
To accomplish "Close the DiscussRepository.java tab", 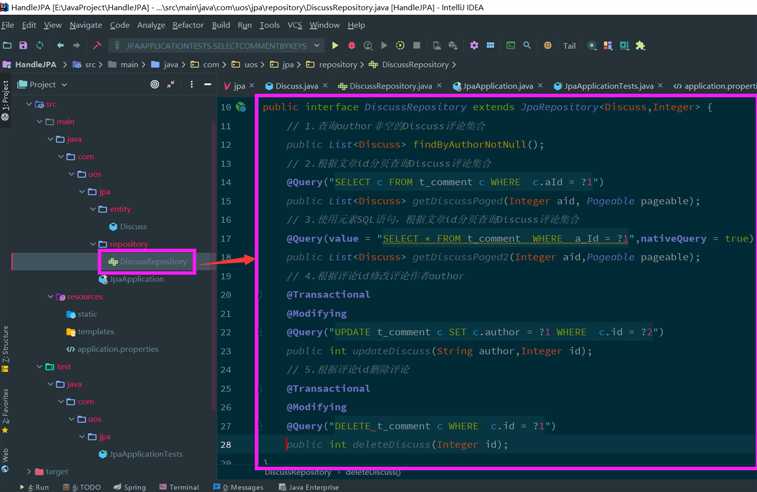I will coord(439,85).
